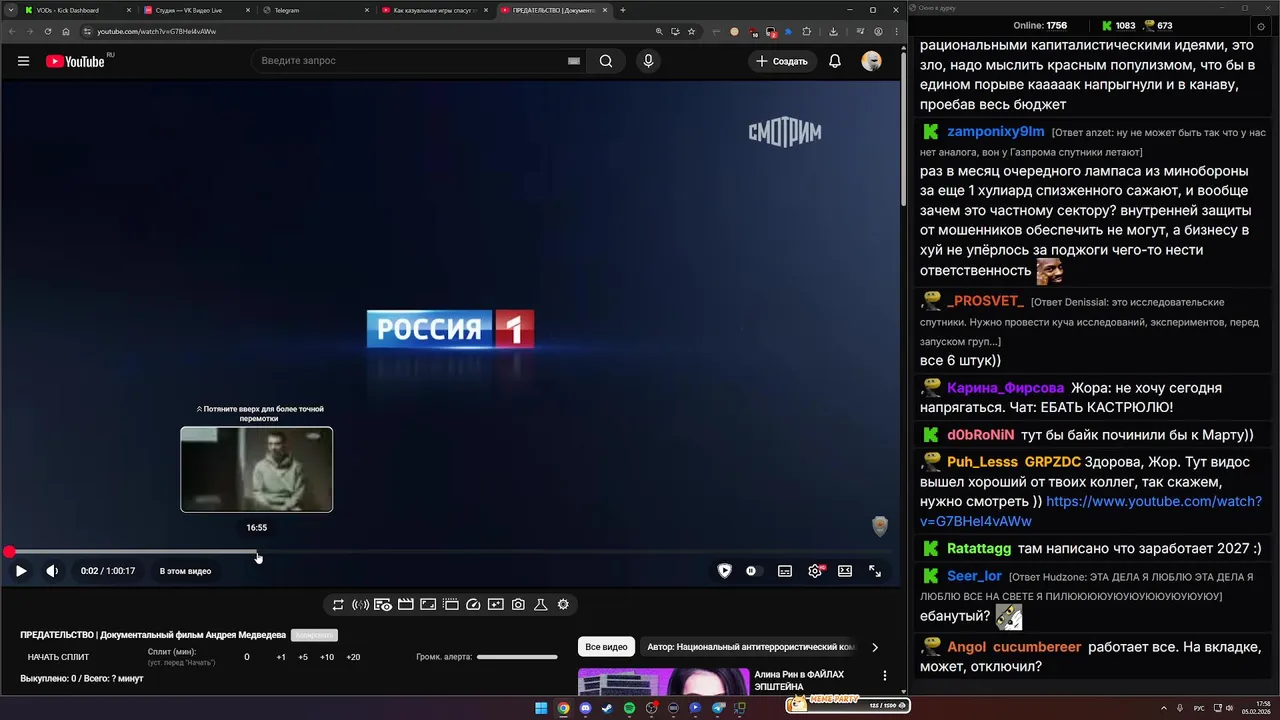Image resolution: width=1280 pixels, height=720 pixels.
Task: Seek the video progress bar
Action: pyautogui.click(x=450, y=552)
